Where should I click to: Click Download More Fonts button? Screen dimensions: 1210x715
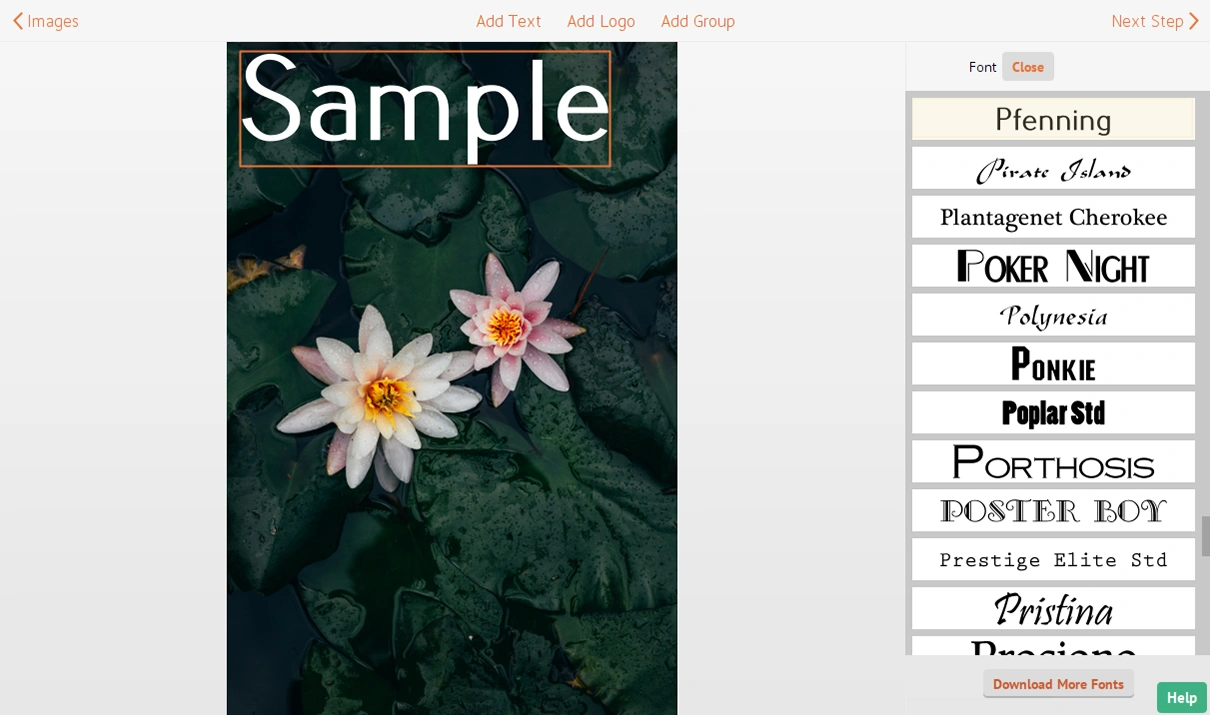(x=1058, y=684)
